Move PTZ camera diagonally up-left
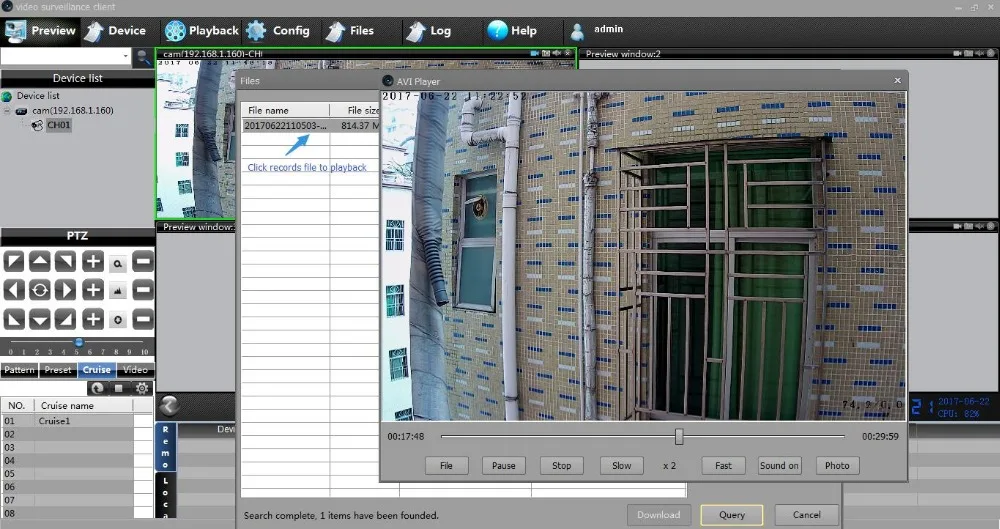 coord(14,261)
